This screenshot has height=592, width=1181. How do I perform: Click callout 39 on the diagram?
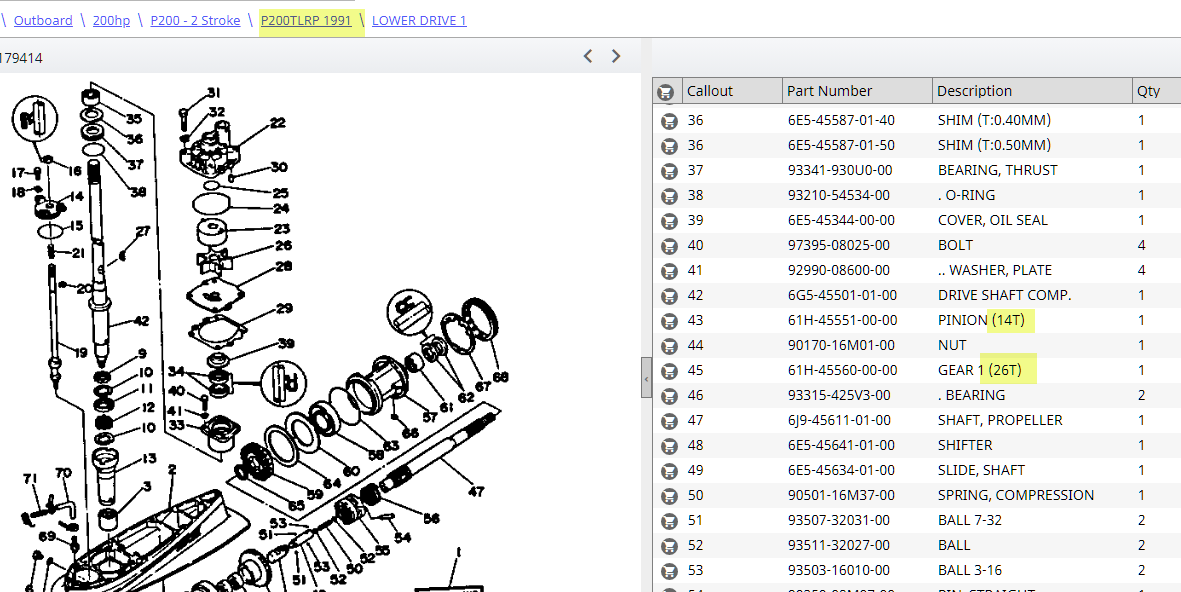285,343
